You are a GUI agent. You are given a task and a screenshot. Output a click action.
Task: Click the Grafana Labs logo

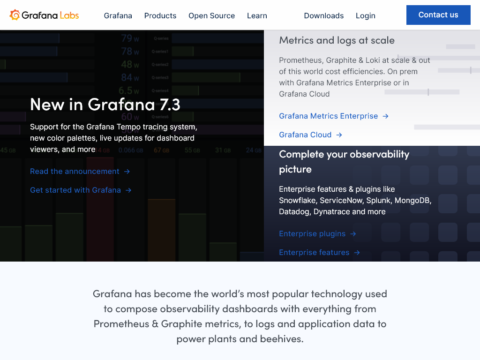pyautogui.click(x=44, y=15)
